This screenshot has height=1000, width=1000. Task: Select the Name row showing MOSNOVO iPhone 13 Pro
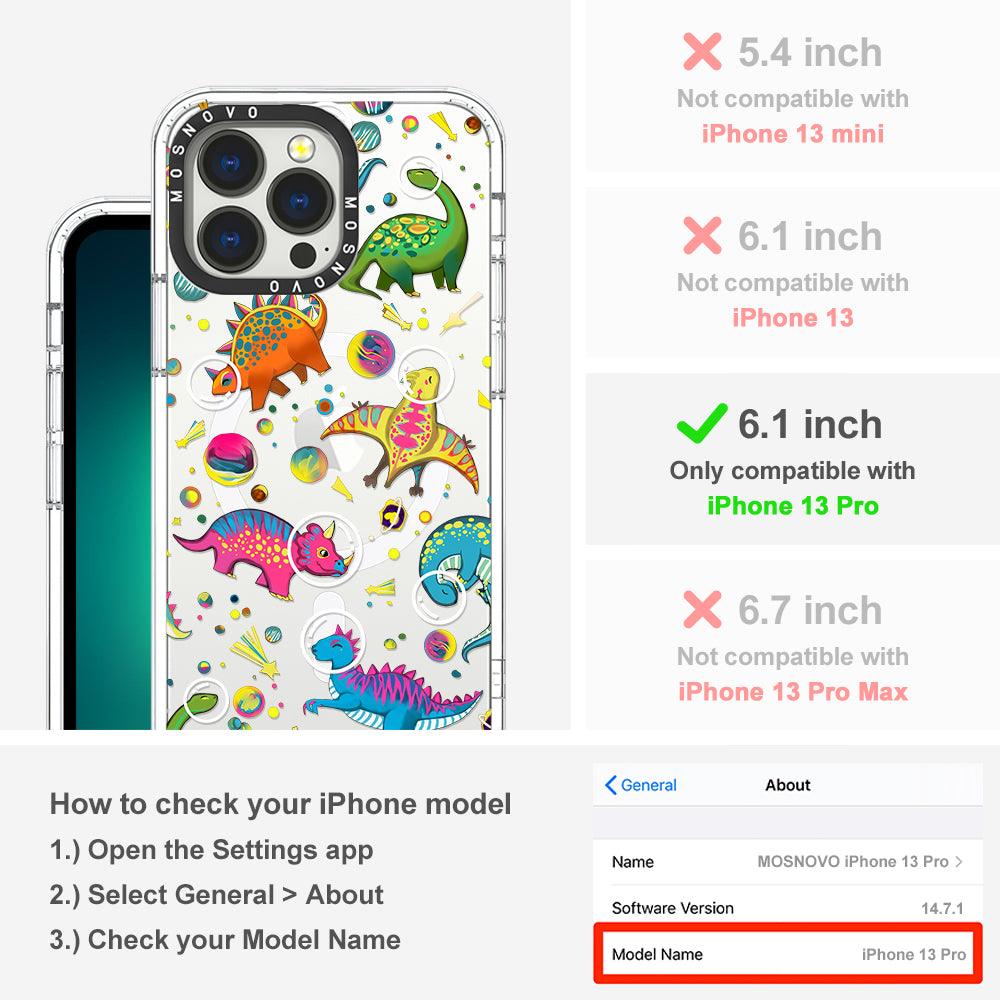click(788, 862)
